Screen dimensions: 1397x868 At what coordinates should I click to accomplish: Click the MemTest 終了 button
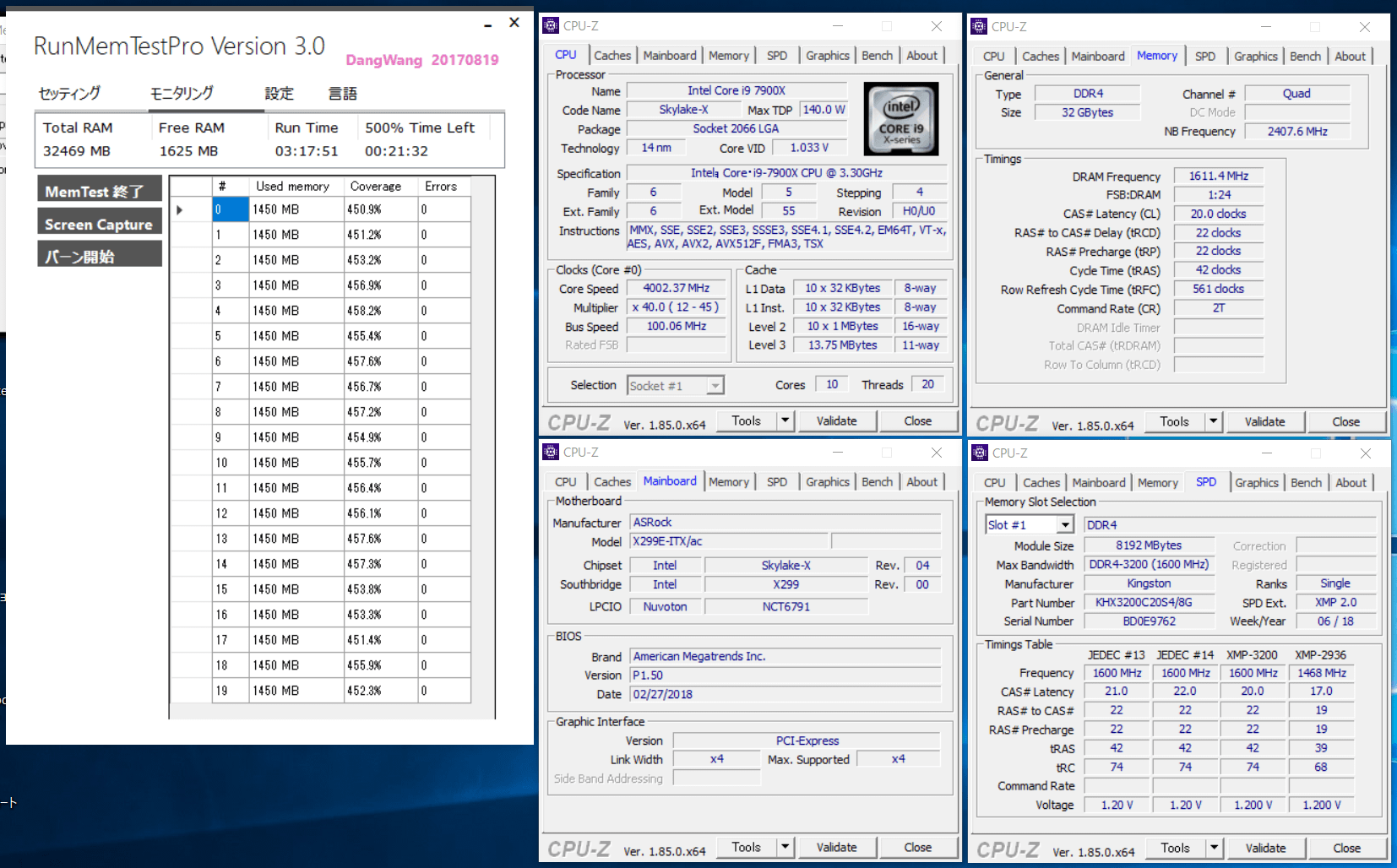click(99, 190)
